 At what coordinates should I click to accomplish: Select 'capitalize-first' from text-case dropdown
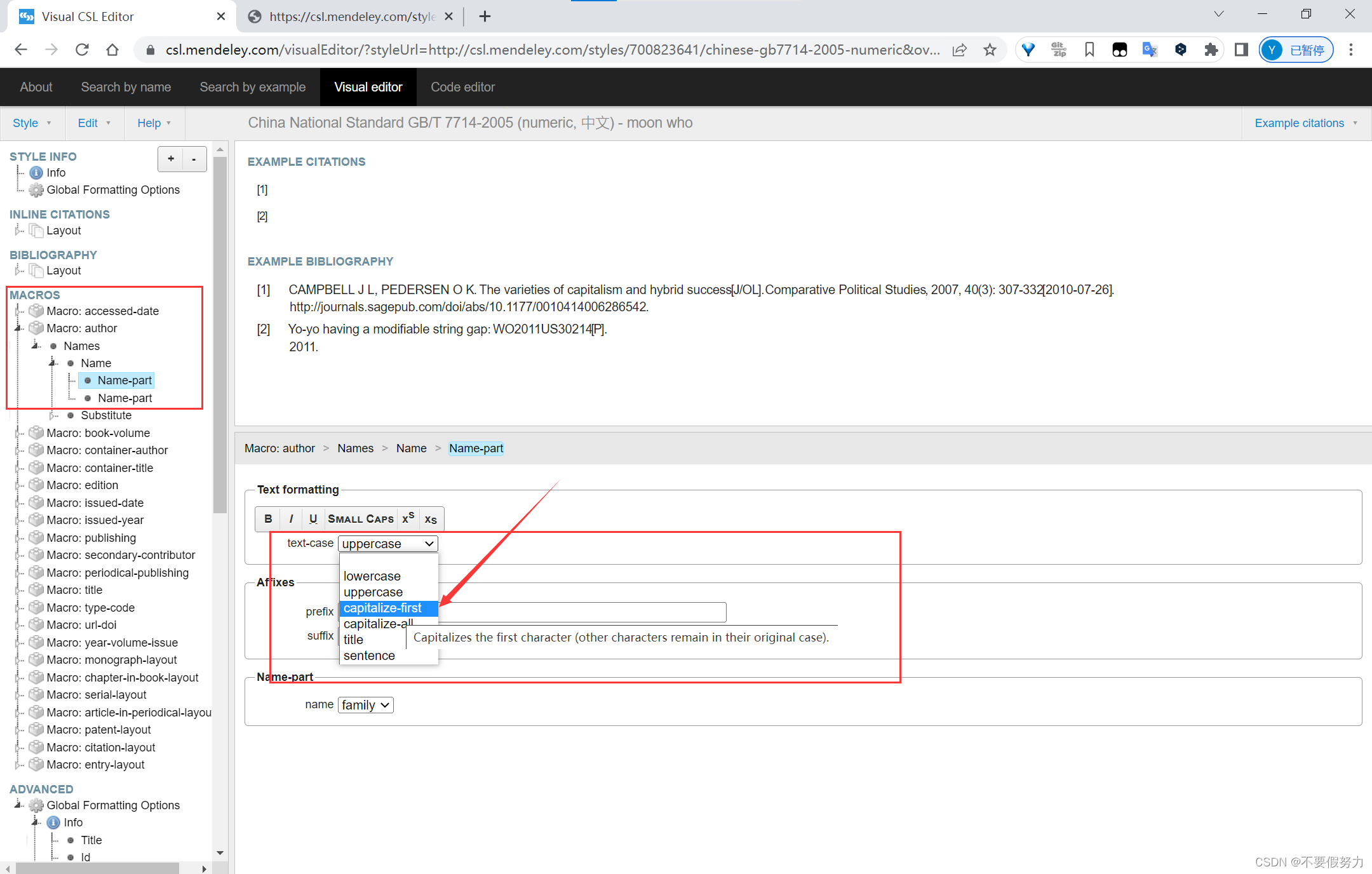(384, 607)
